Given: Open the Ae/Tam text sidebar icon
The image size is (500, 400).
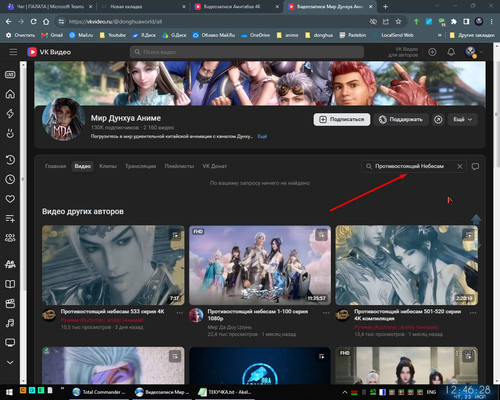Looking at the screenshot, I should pos(10,264).
